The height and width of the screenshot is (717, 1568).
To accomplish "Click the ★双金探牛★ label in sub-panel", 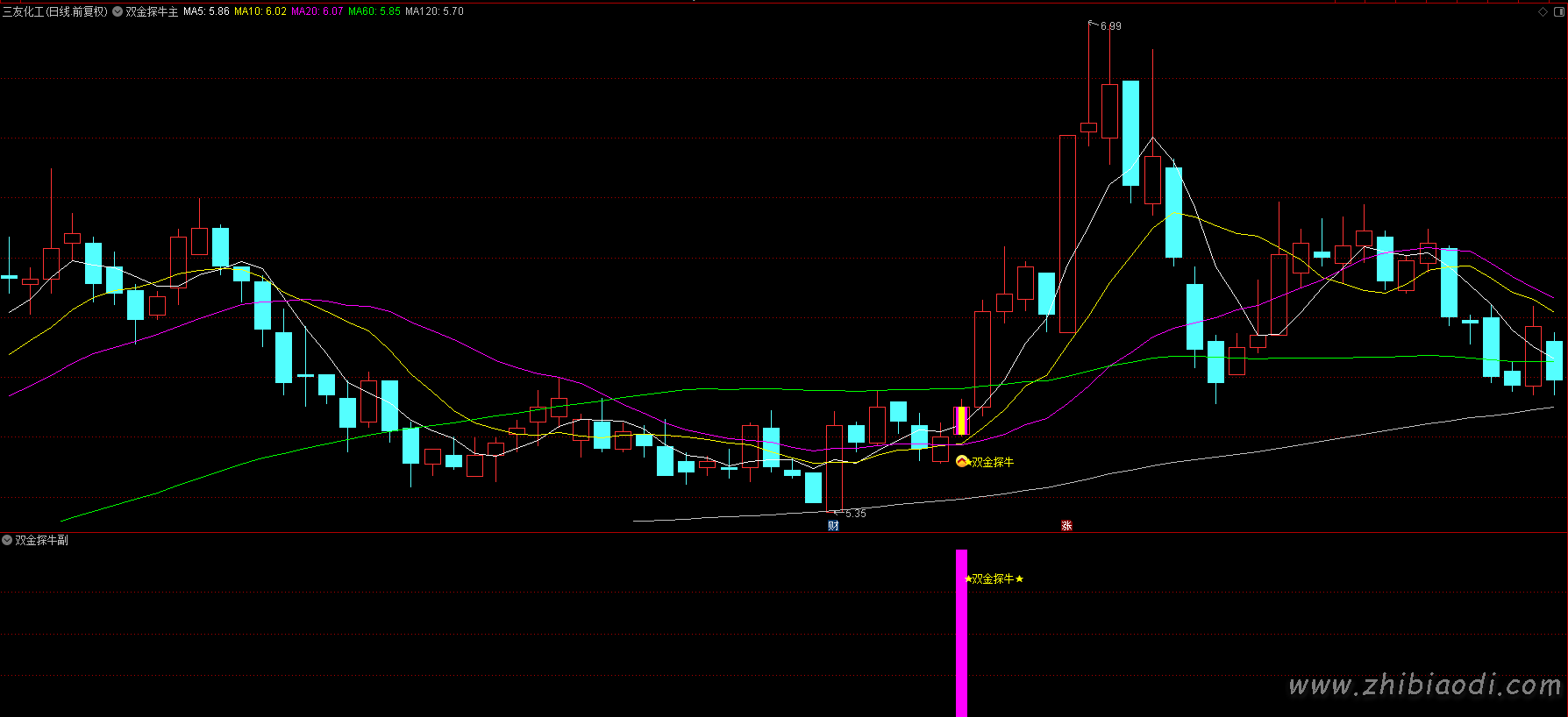I will pos(994,579).
